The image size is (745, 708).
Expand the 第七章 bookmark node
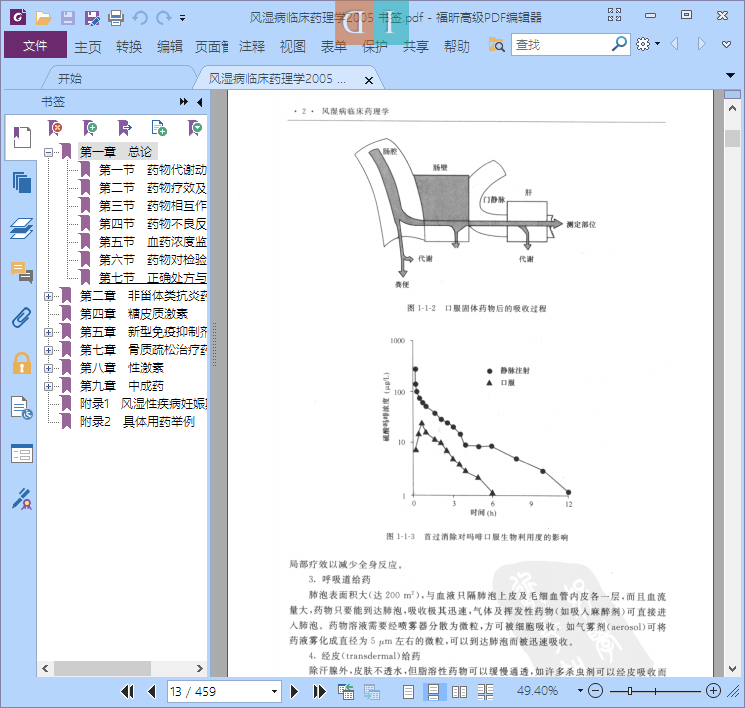tap(48, 350)
